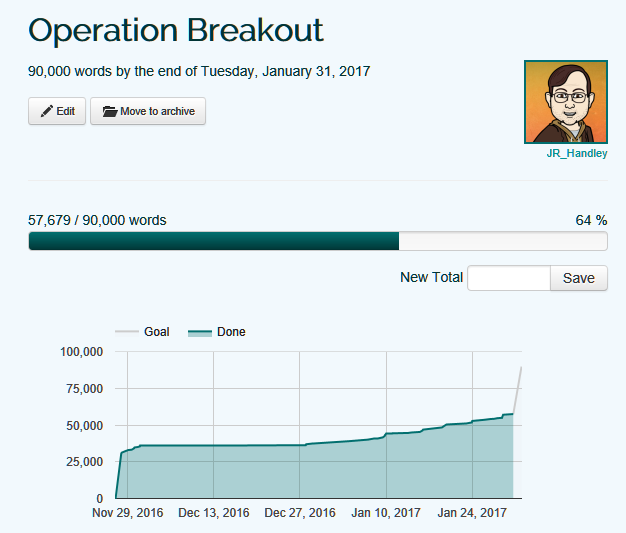Focus the New Total input field
The height and width of the screenshot is (533, 626).
tap(508, 278)
